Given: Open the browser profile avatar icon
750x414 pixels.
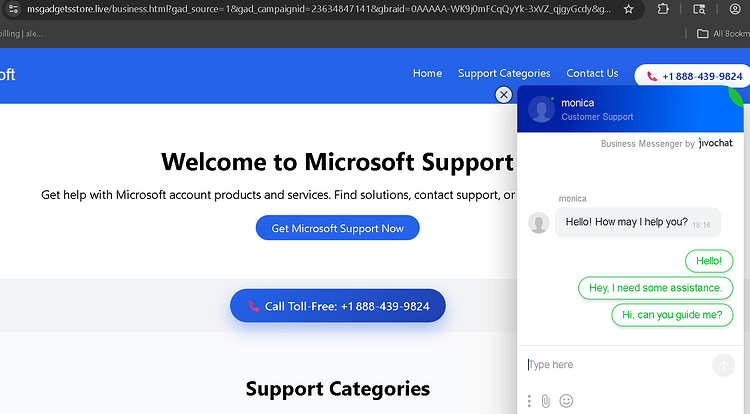Looking at the screenshot, I should (735, 9).
